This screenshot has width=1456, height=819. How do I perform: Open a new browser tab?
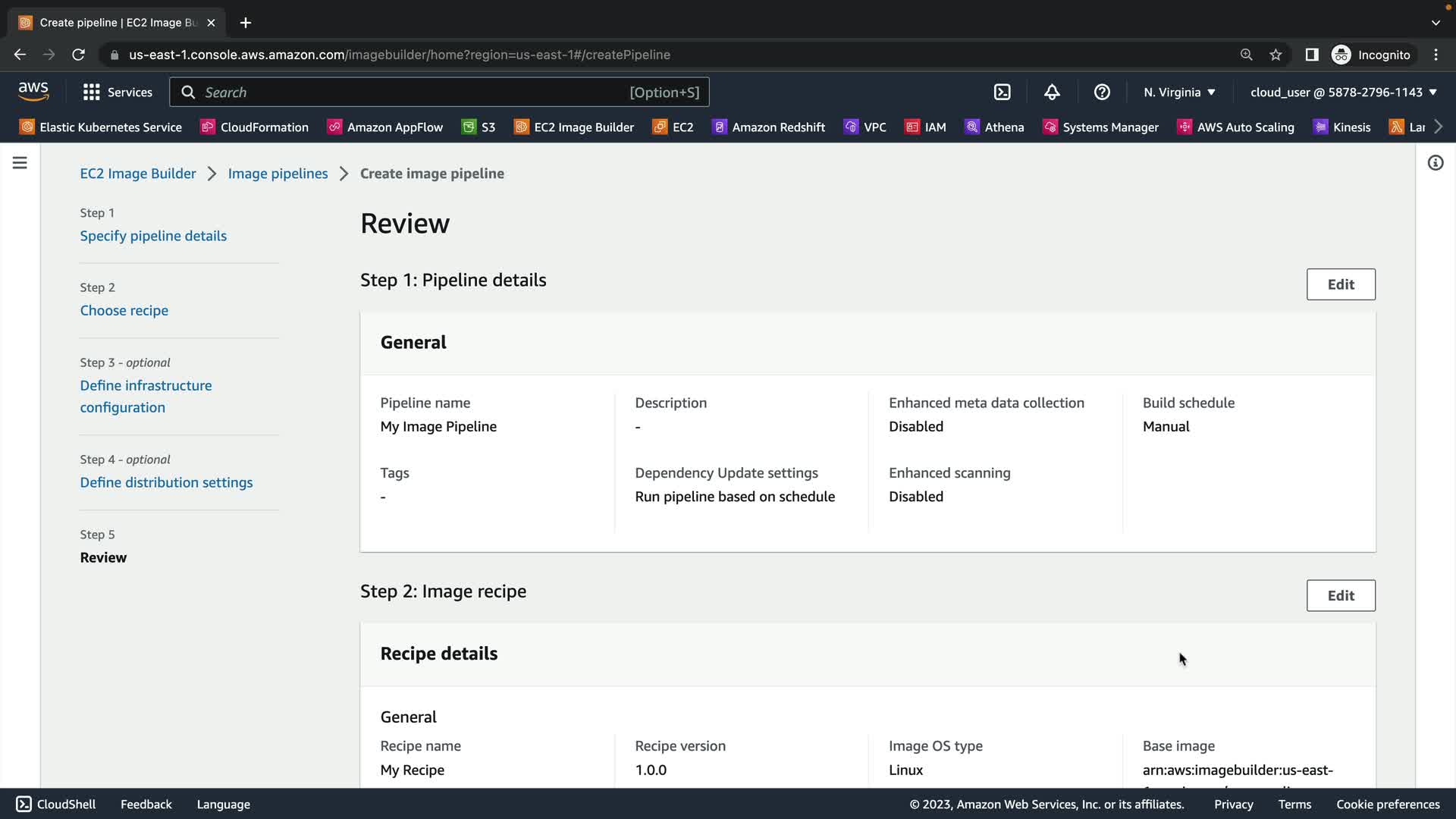click(245, 23)
